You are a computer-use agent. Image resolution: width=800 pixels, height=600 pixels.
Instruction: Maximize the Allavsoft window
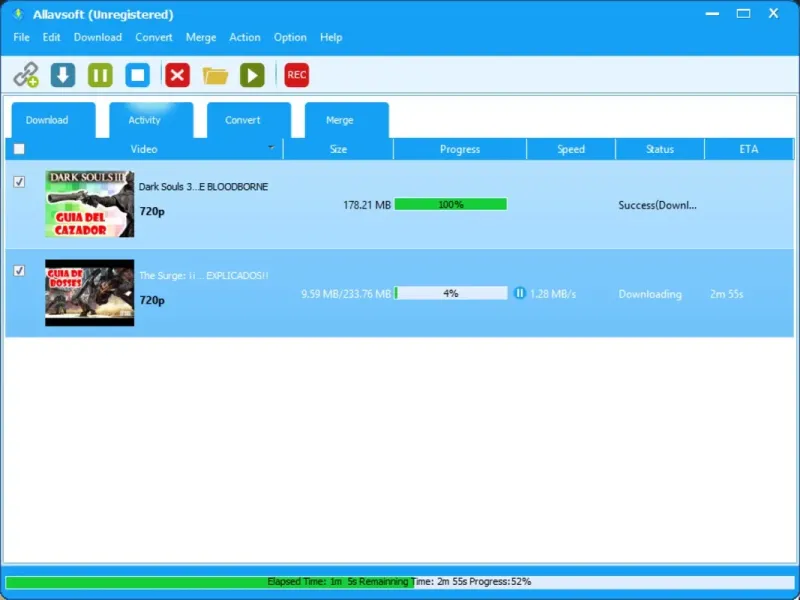coord(743,14)
